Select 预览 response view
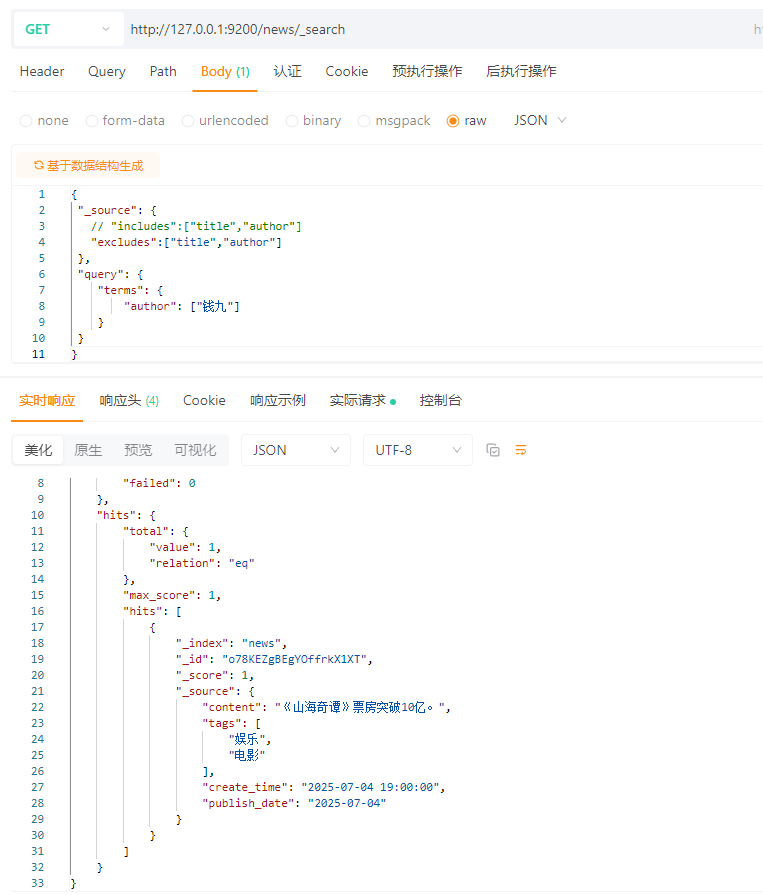This screenshot has width=763, height=895. point(138,450)
